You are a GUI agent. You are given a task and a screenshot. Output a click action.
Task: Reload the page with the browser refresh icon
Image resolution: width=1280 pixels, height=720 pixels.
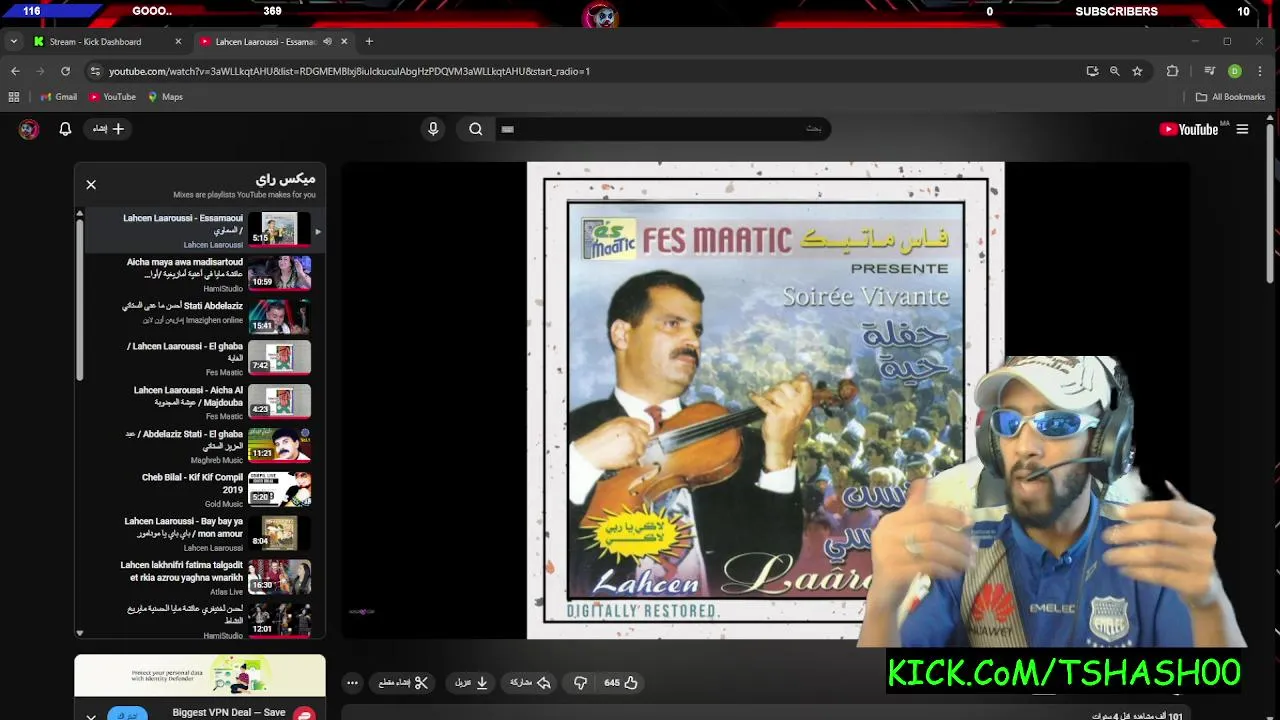pyautogui.click(x=66, y=71)
